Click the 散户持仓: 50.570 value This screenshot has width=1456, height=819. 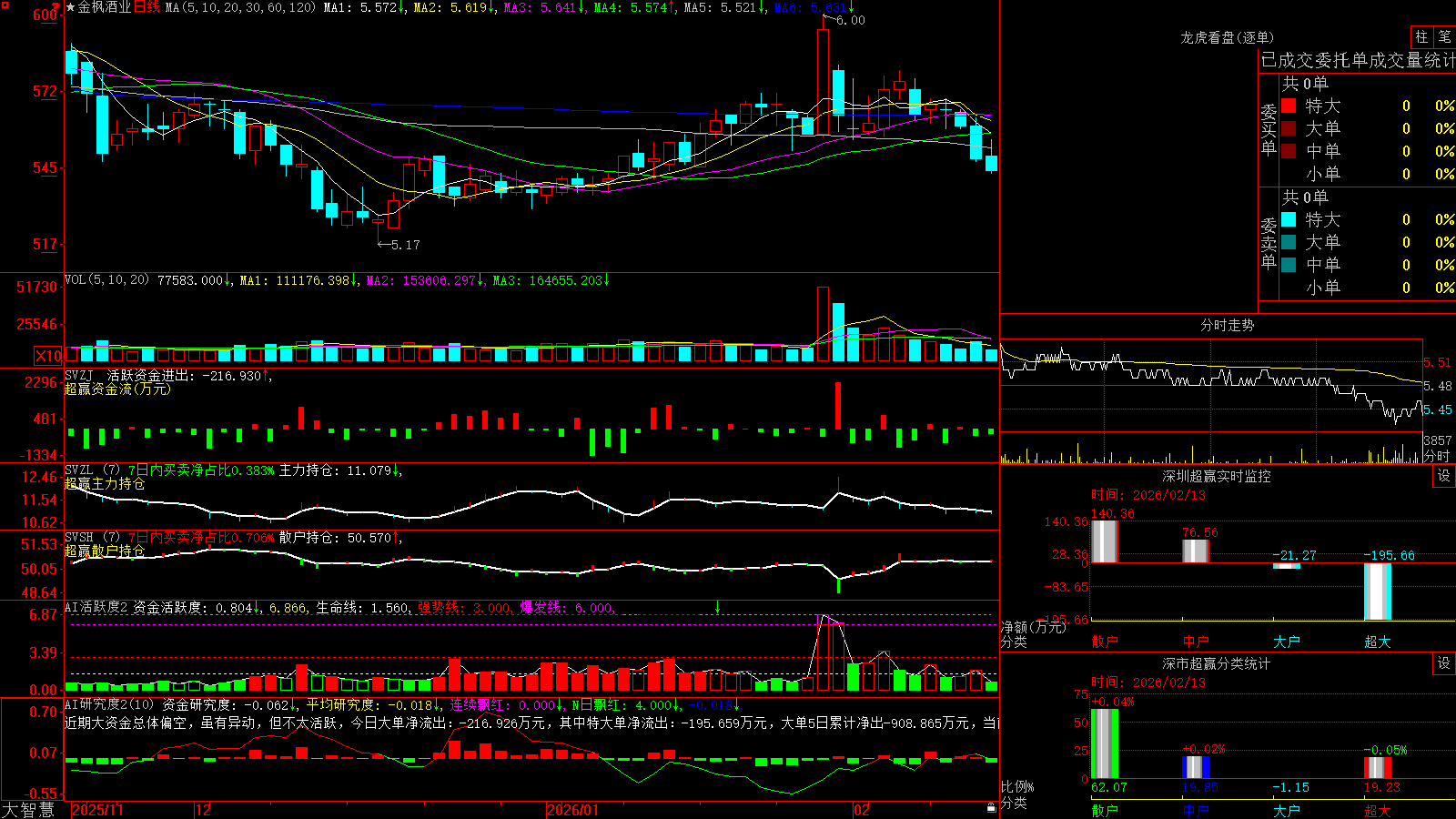click(335, 538)
